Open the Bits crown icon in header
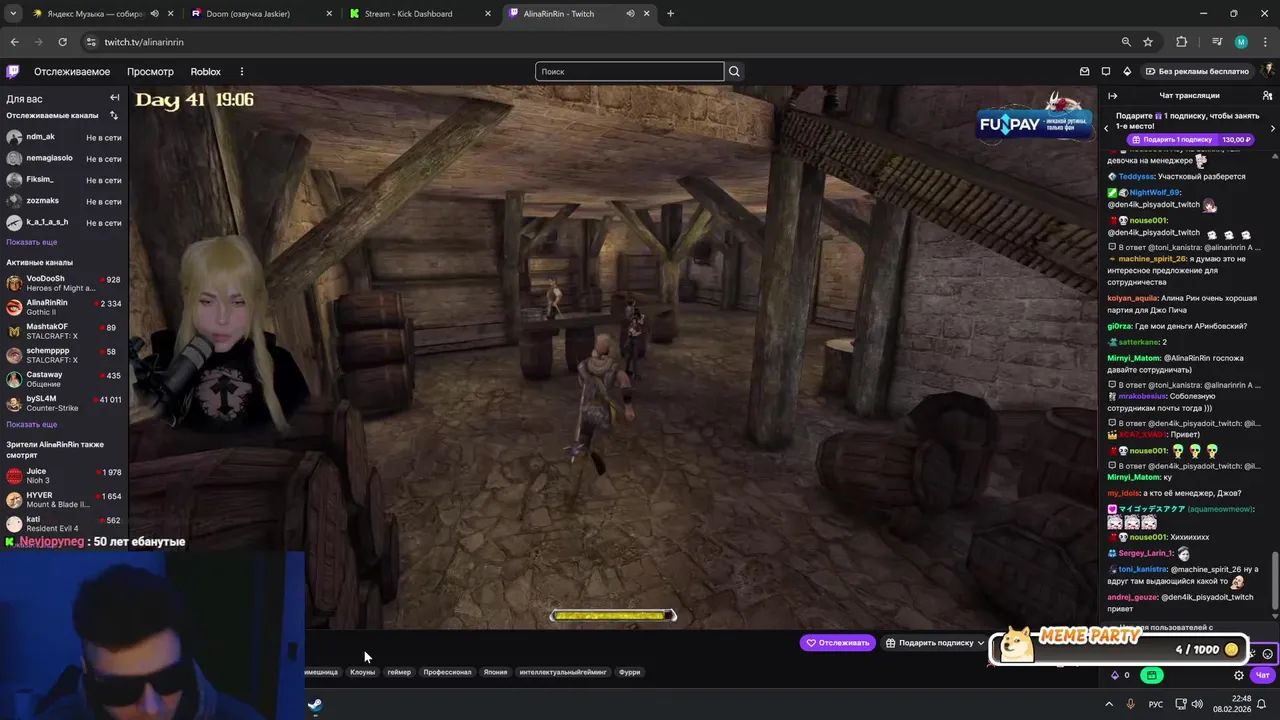Viewport: 1280px width, 720px height. click(x=1127, y=71)
